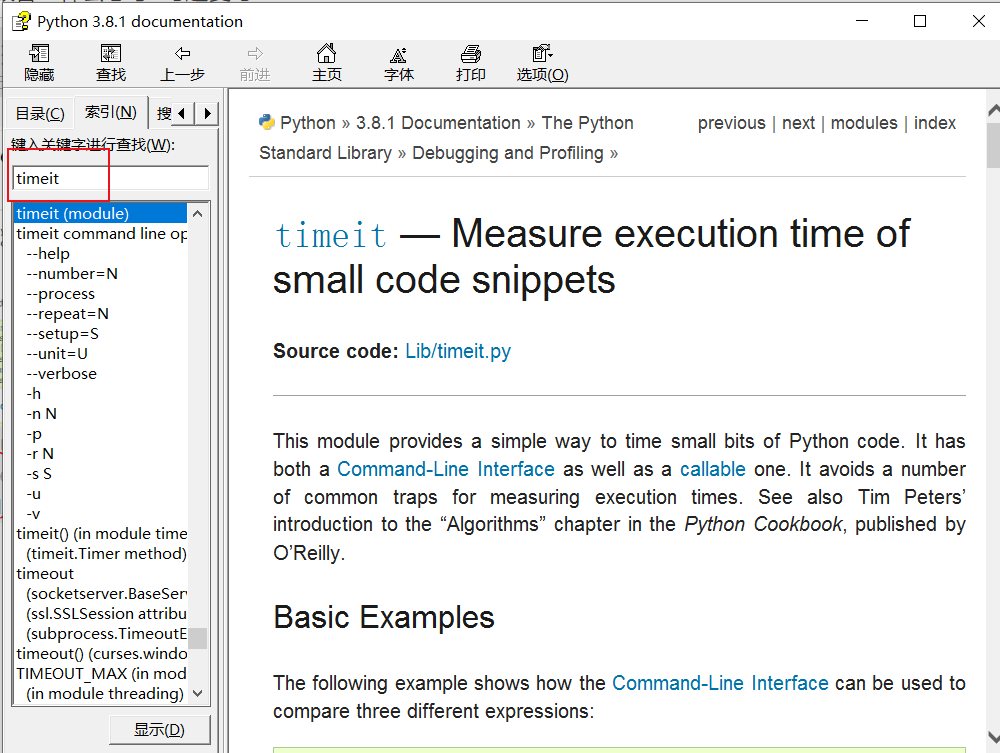The image size is (1000, 753).
Task: Open the 'callable' link
Action: point(712,469)
